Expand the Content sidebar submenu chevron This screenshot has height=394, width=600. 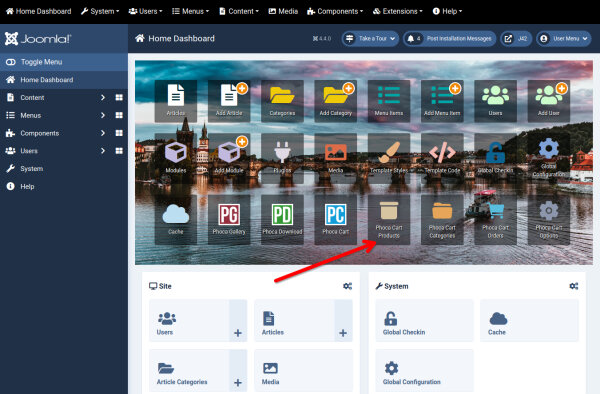coord(103,98)
